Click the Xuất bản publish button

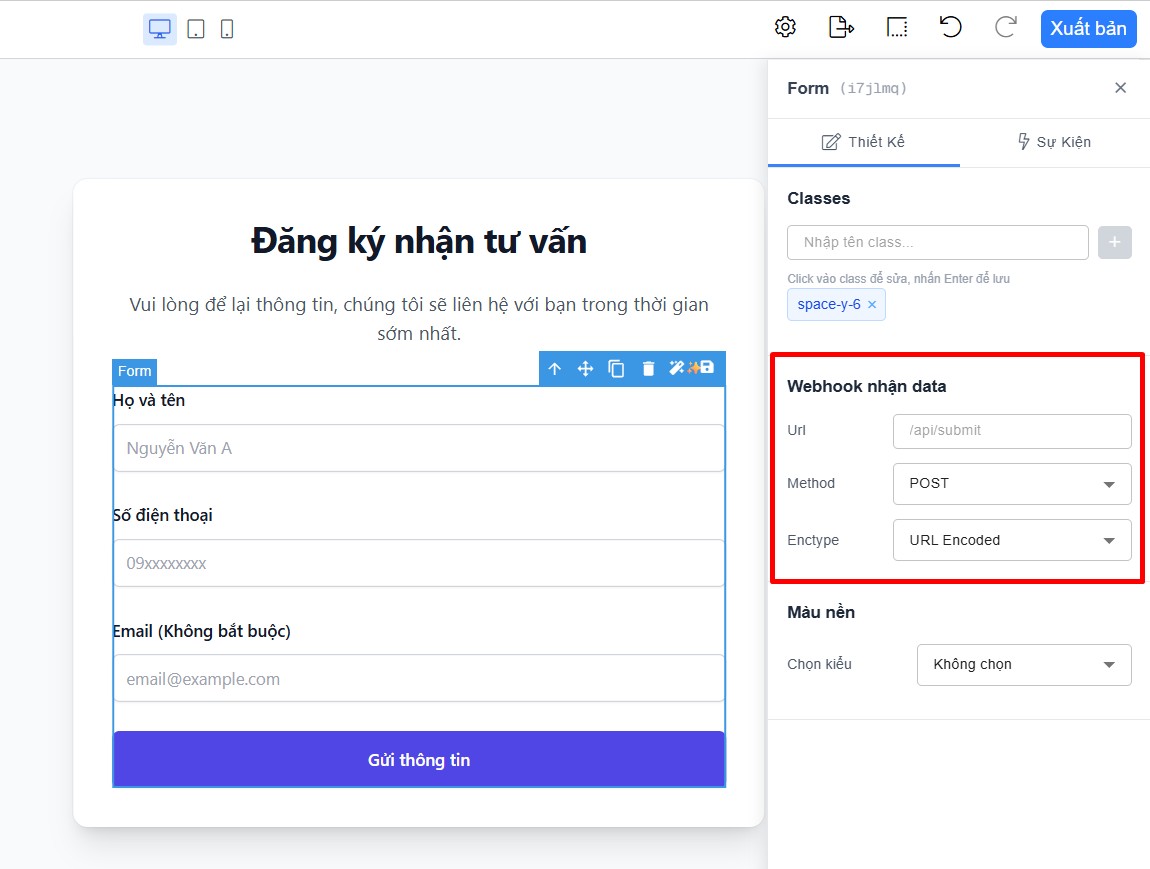point(1088,29)
